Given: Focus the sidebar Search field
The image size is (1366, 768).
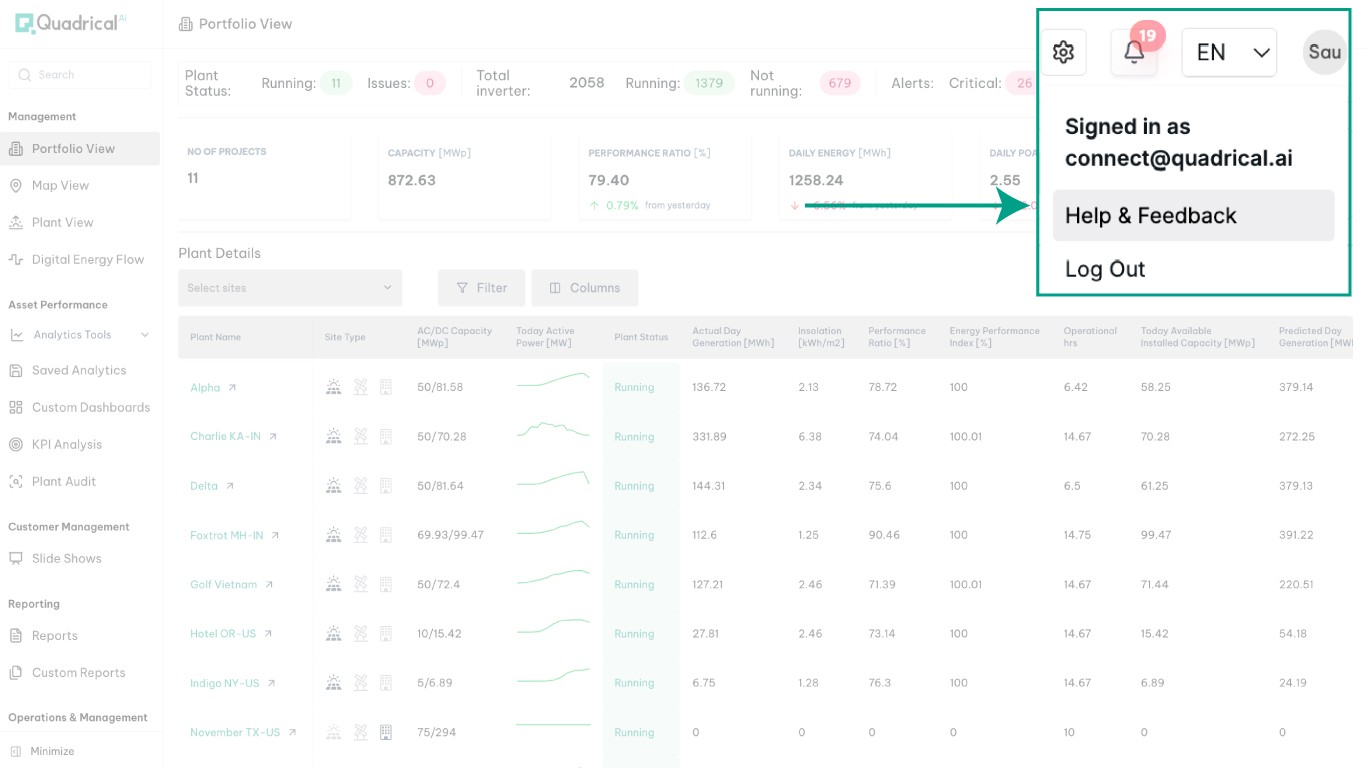Looking at the screenshot, I should (80, 75).
